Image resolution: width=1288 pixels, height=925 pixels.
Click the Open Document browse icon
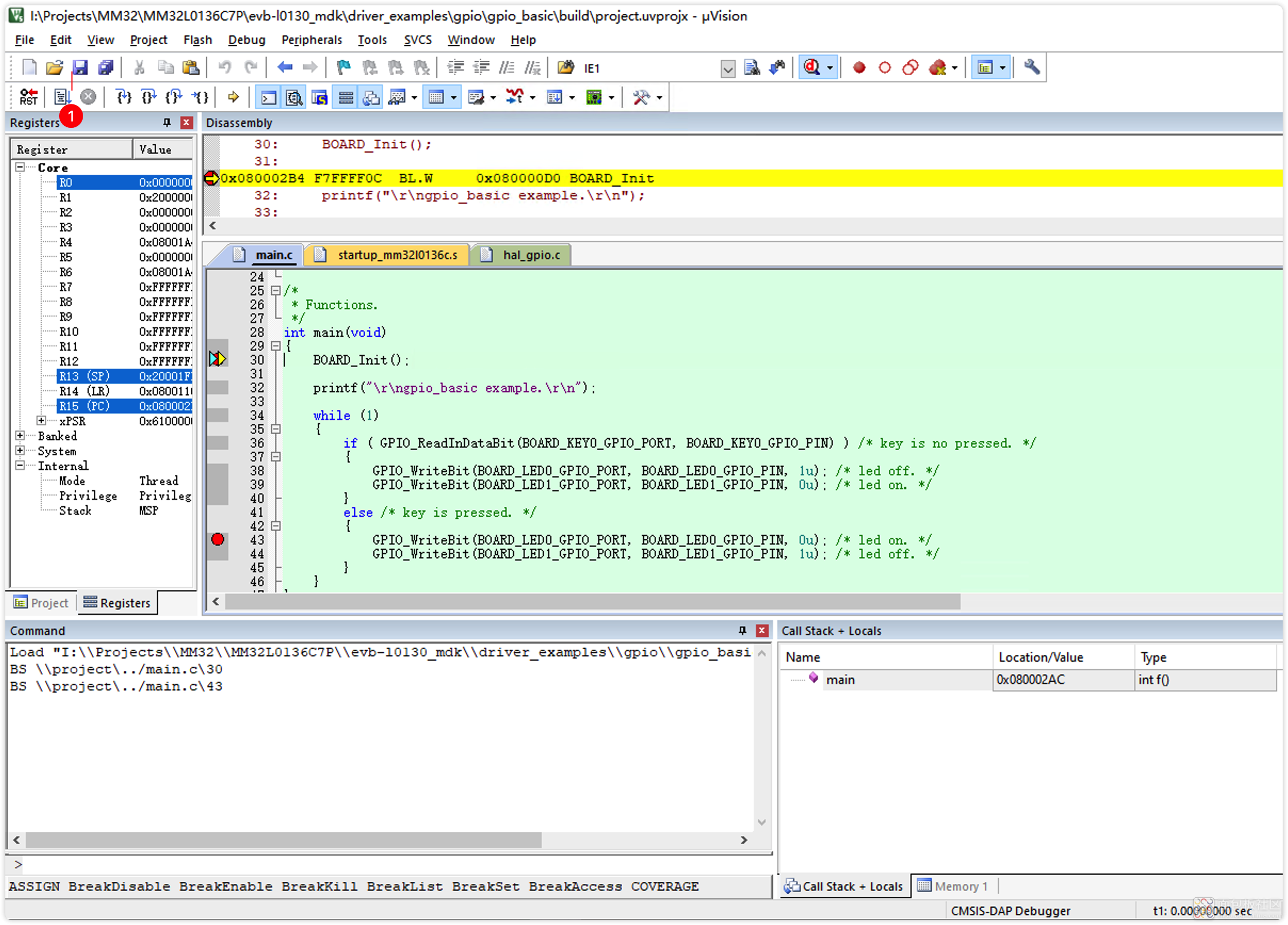click(565, 68)
